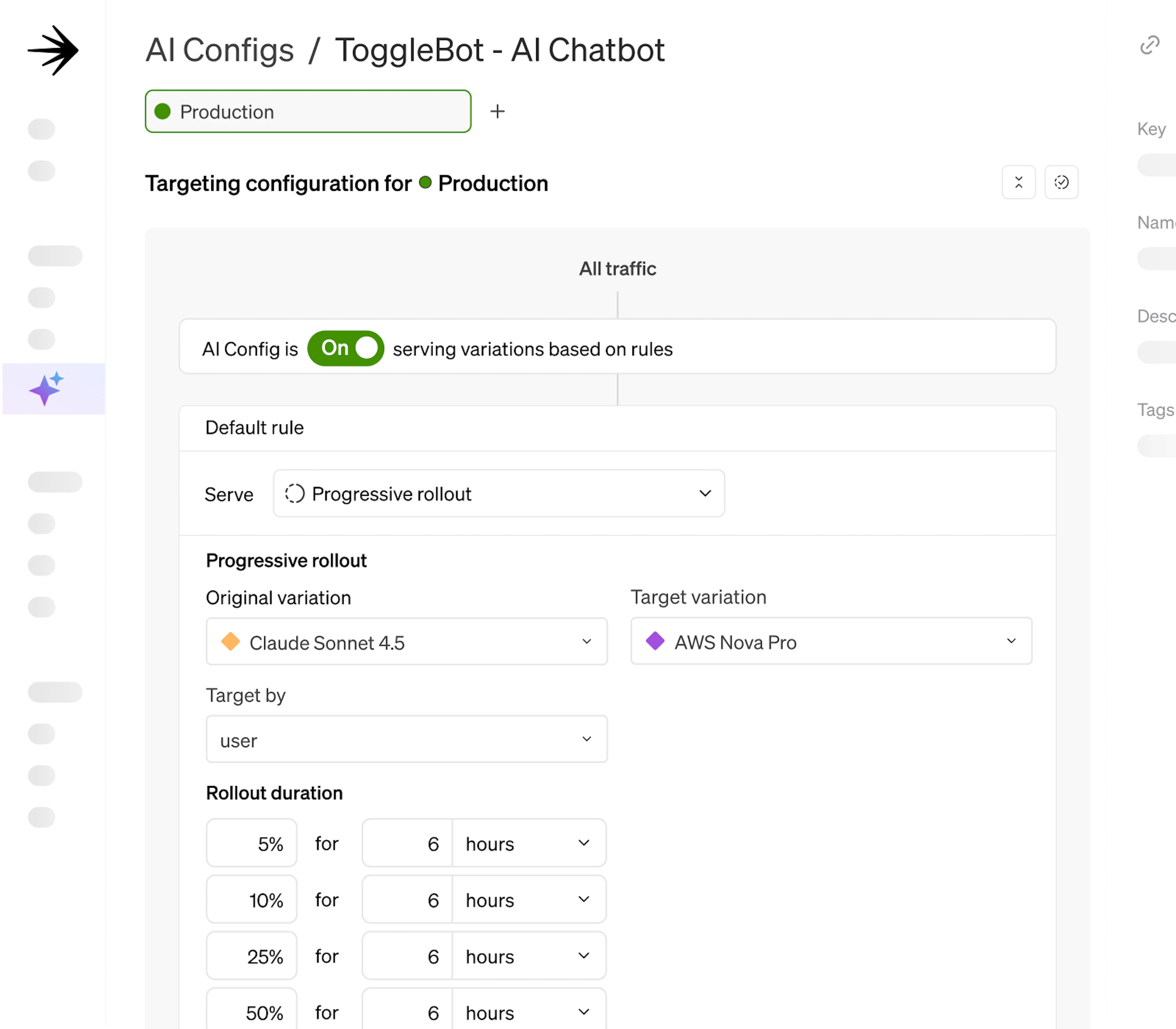
Task: Open the Target by user dropdown
Action: click(407, 739)
